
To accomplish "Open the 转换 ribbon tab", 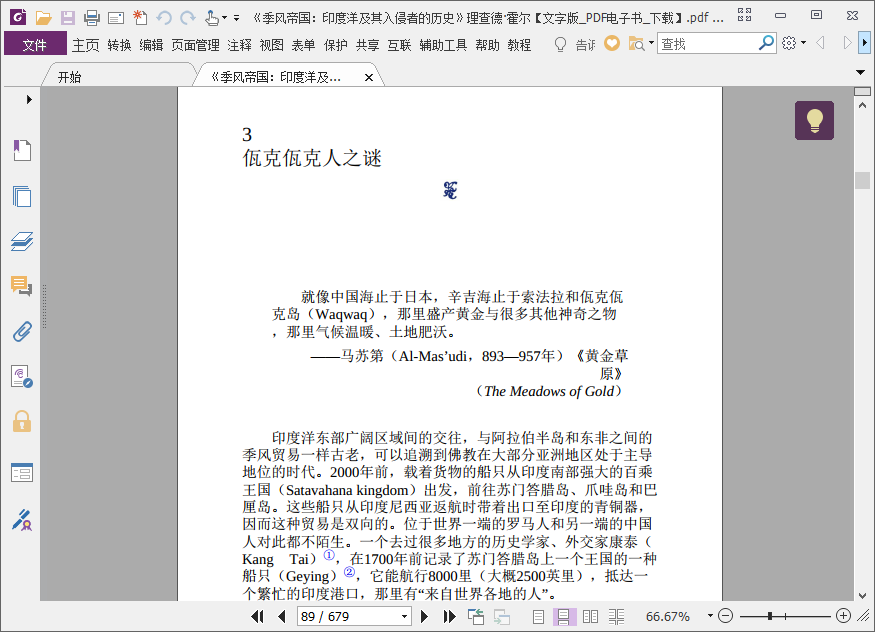I will [119, 45].
